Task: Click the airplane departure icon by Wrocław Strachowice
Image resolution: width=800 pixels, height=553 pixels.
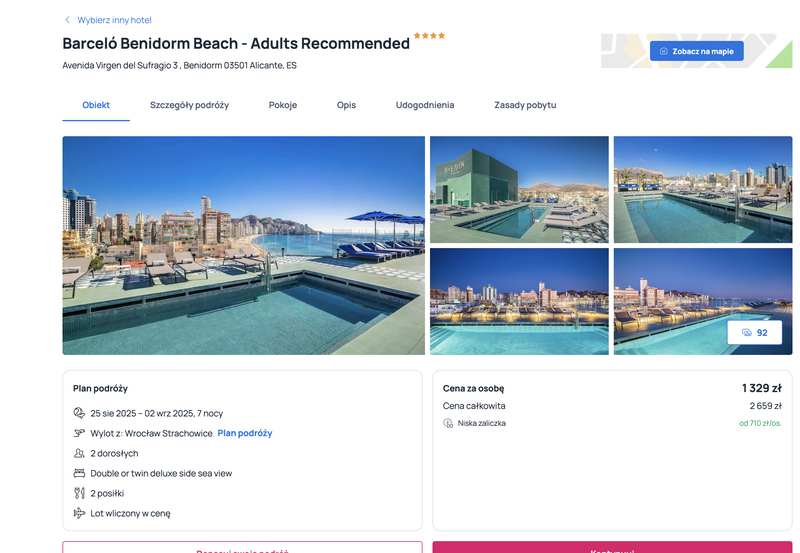Action: [79, 433]
